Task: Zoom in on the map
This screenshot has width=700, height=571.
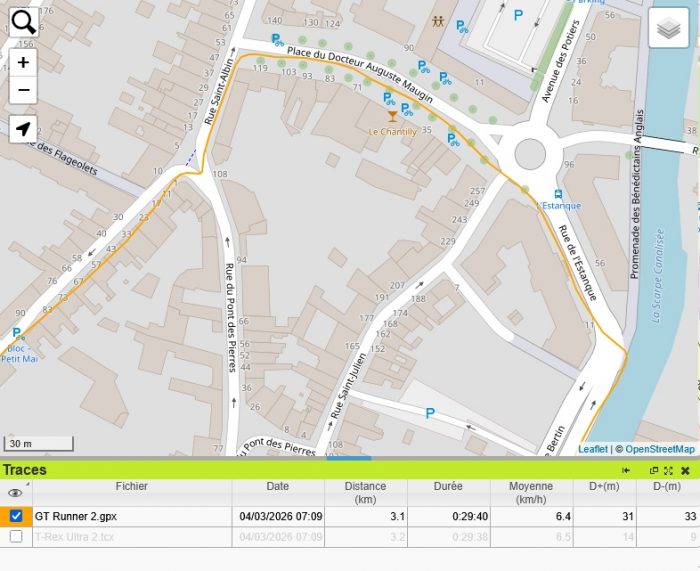Action: click(x=23, y=62)
